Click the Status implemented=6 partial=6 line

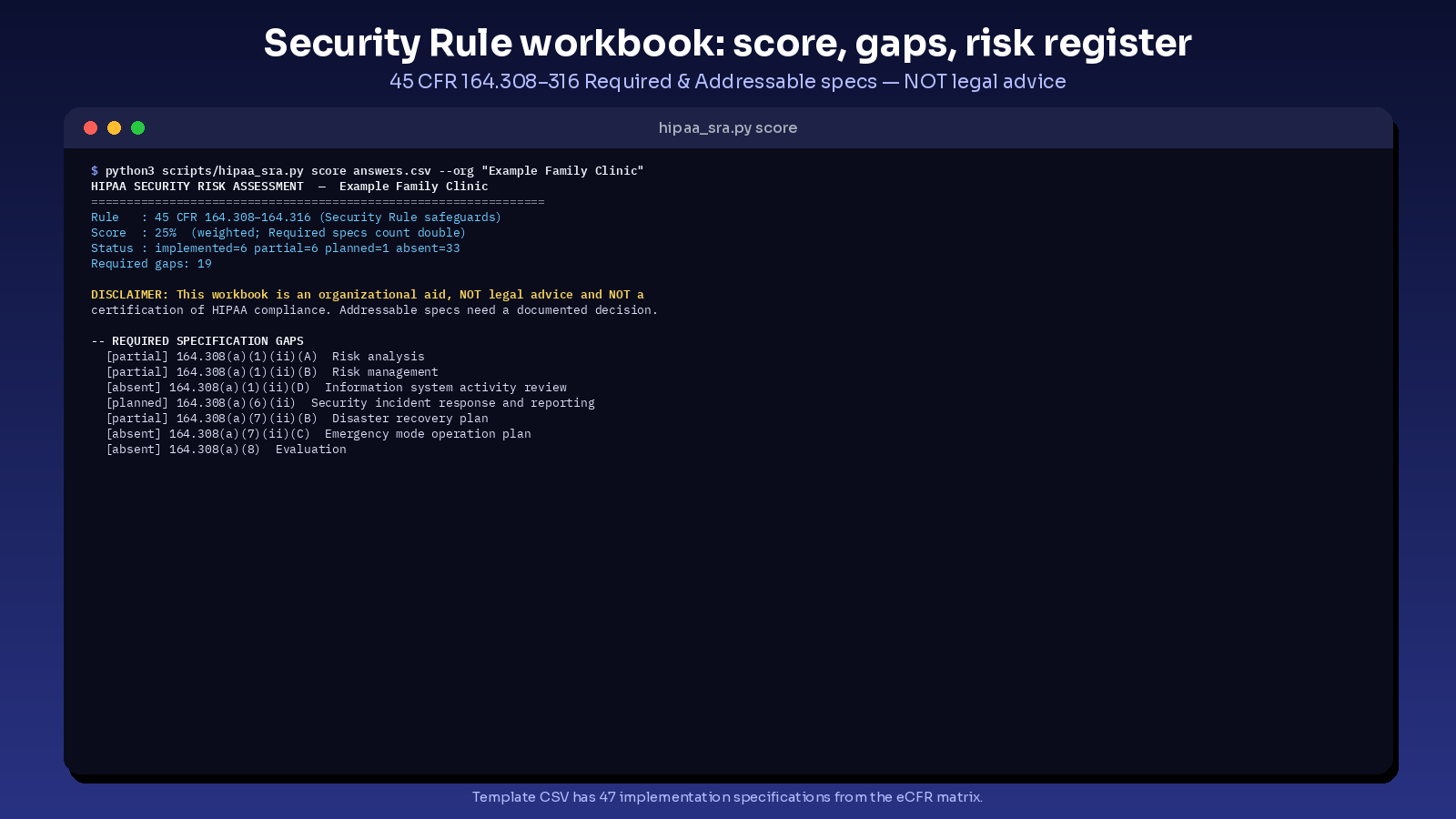point(276,248)
